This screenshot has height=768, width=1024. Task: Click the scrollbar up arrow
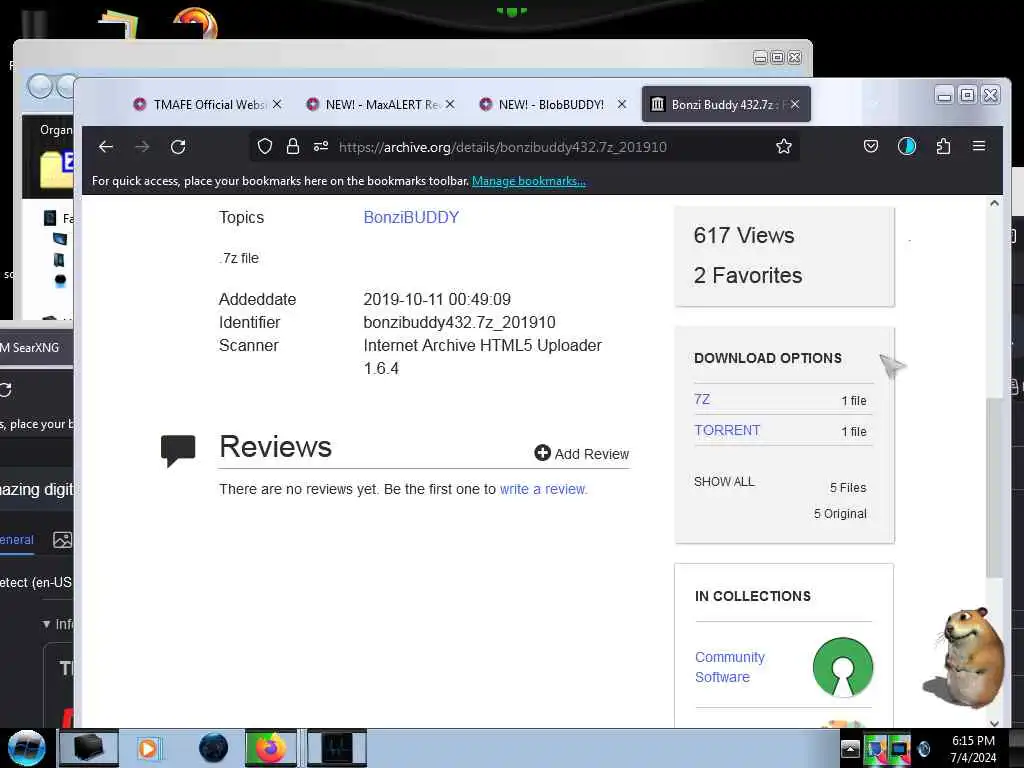click(x=994, y=203)
